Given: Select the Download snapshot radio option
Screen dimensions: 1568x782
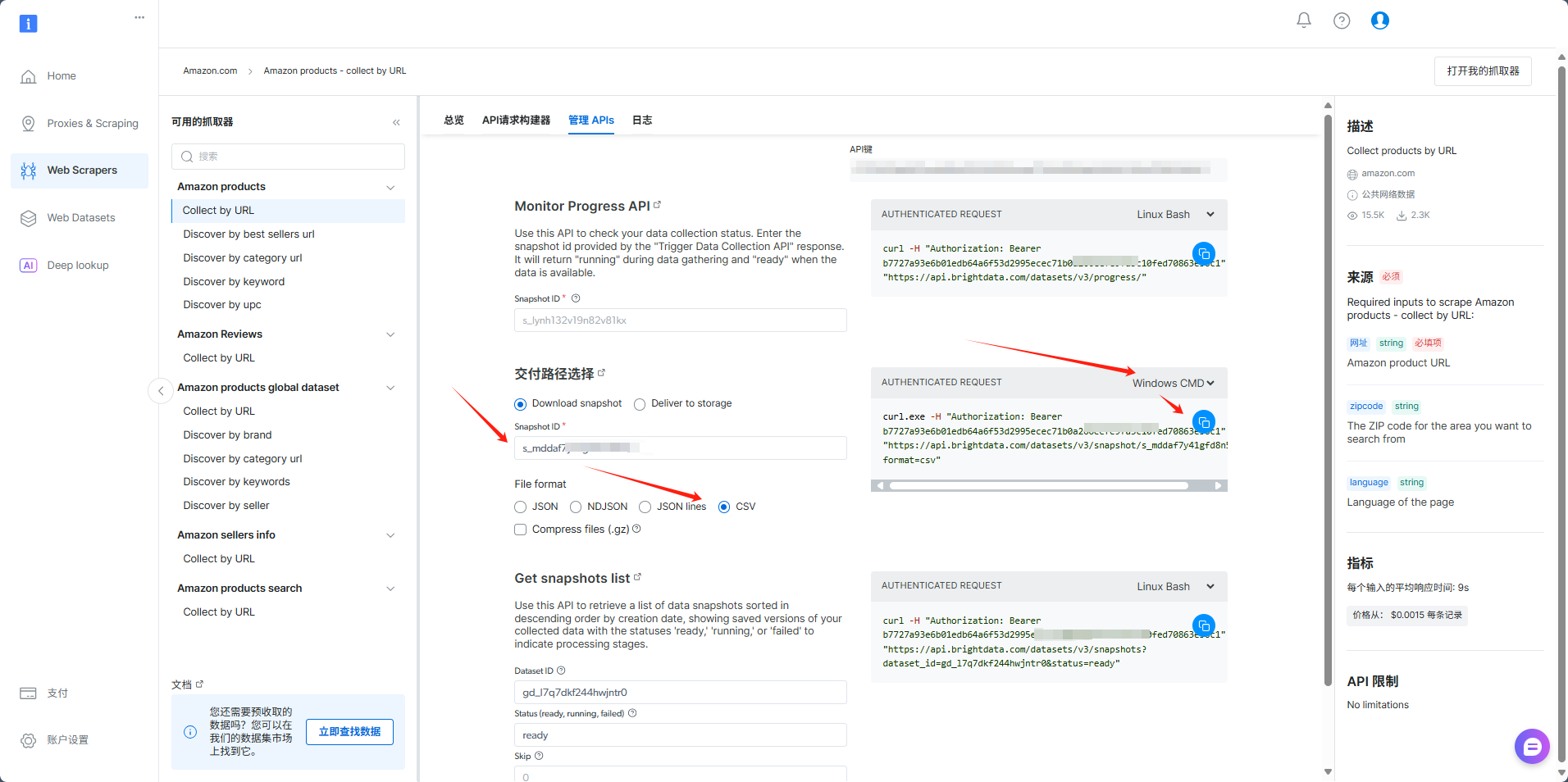Looking at the screenshot, I should [x=520, y=404].
